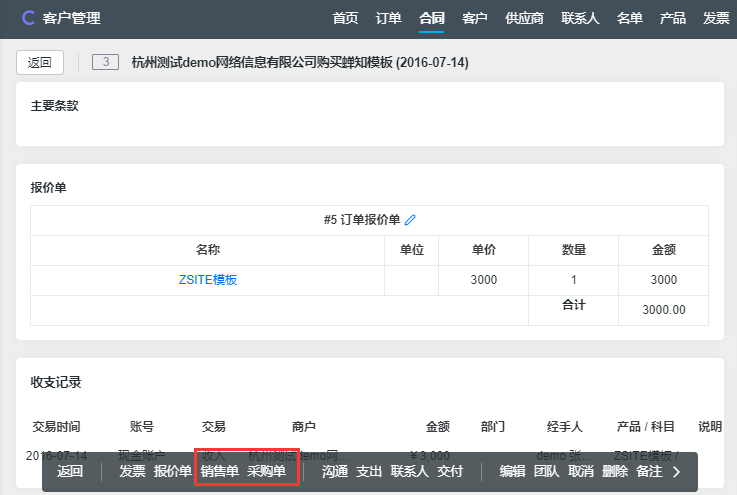737x495 pixels.
Task: Click 沟通 in the bottom action bar
Action: pos(334,472)
